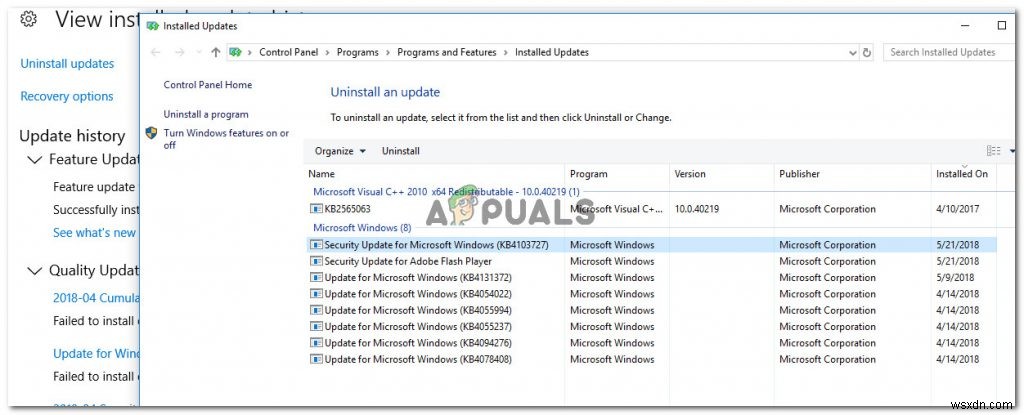Click the Settings gear icon
This screenshot has width=1024, height=415.
[28, 19]
